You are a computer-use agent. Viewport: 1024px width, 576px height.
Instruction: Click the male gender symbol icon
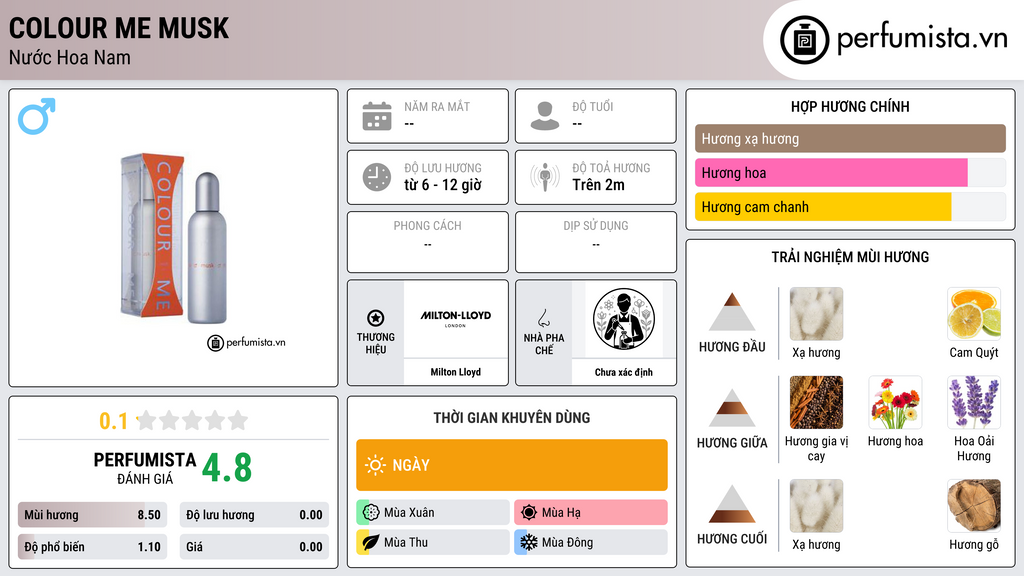click(37, 116)
